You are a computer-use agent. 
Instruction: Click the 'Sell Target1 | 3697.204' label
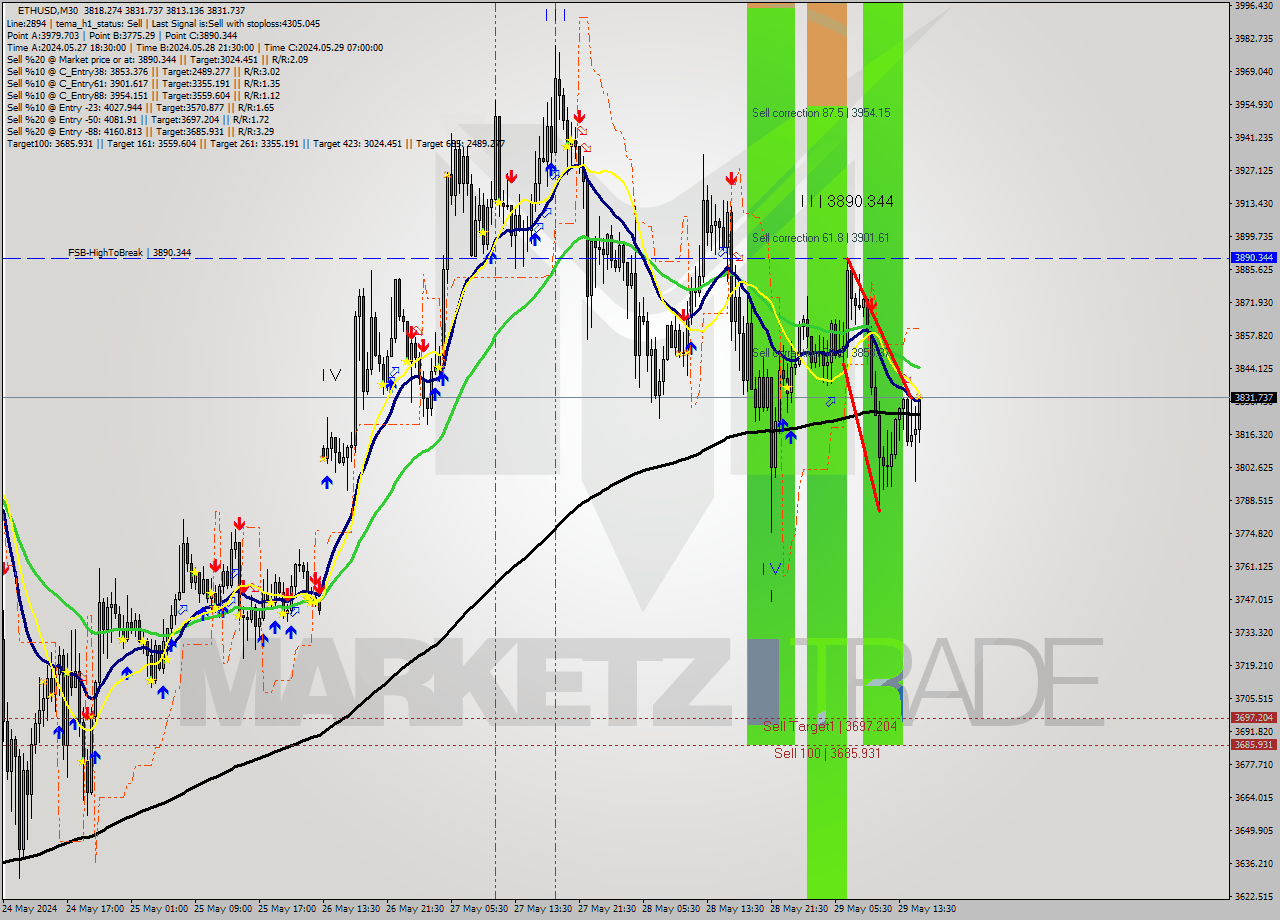coord(830,726)
